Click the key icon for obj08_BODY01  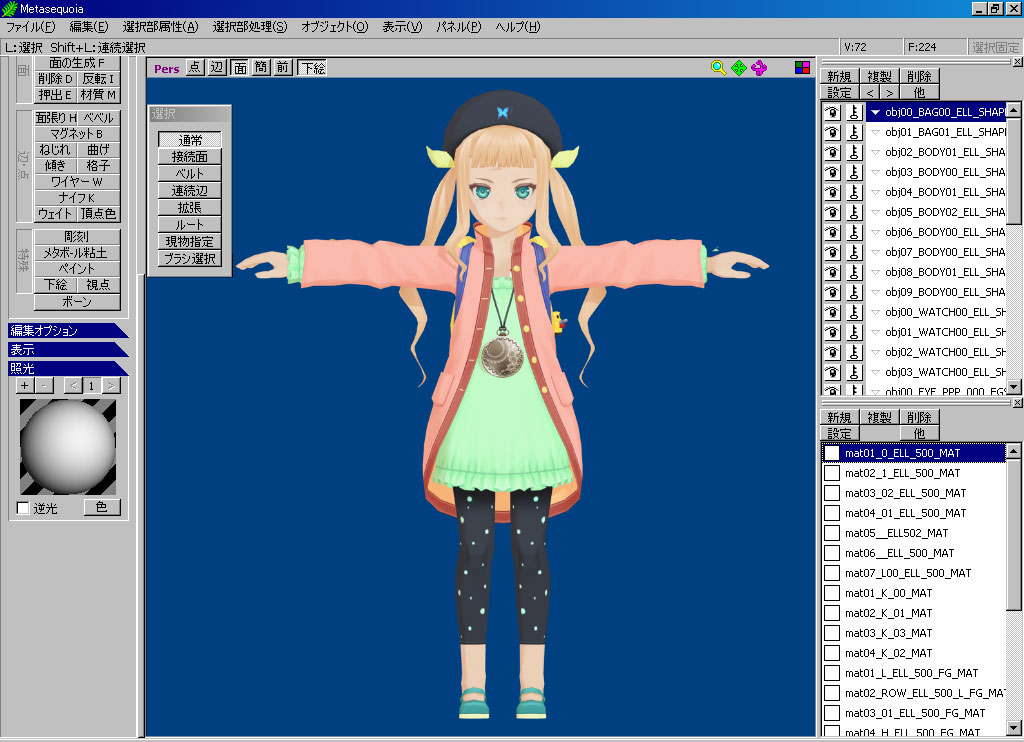coord(854,272)
